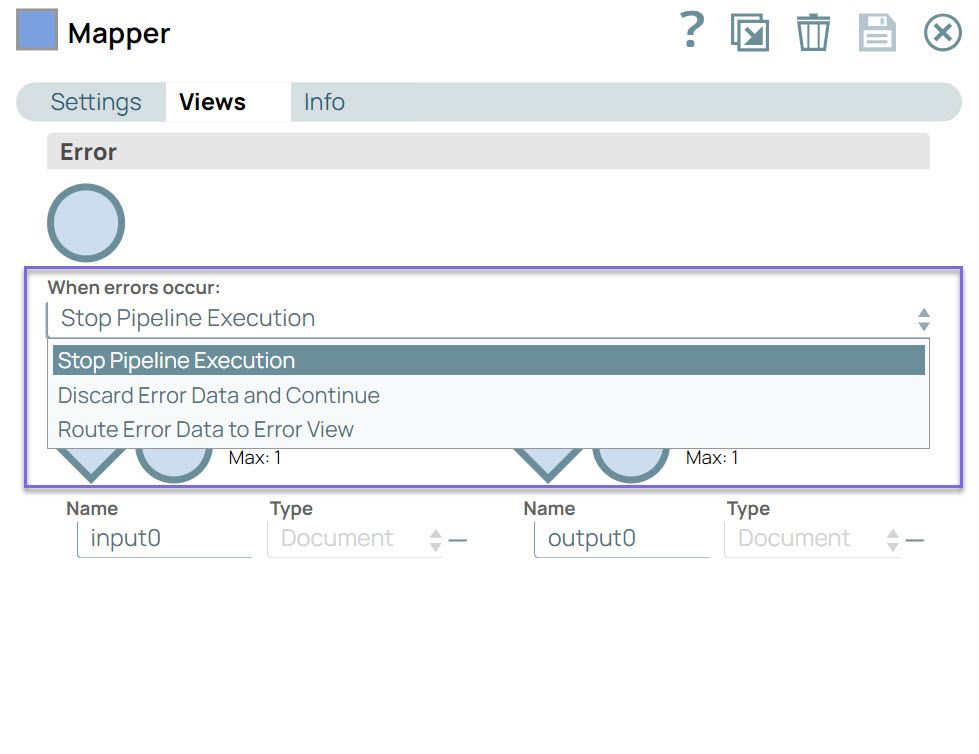Viewport: 979px width, 754px height.
Task: Select the Views tab
Action: (x=212, y=101)
